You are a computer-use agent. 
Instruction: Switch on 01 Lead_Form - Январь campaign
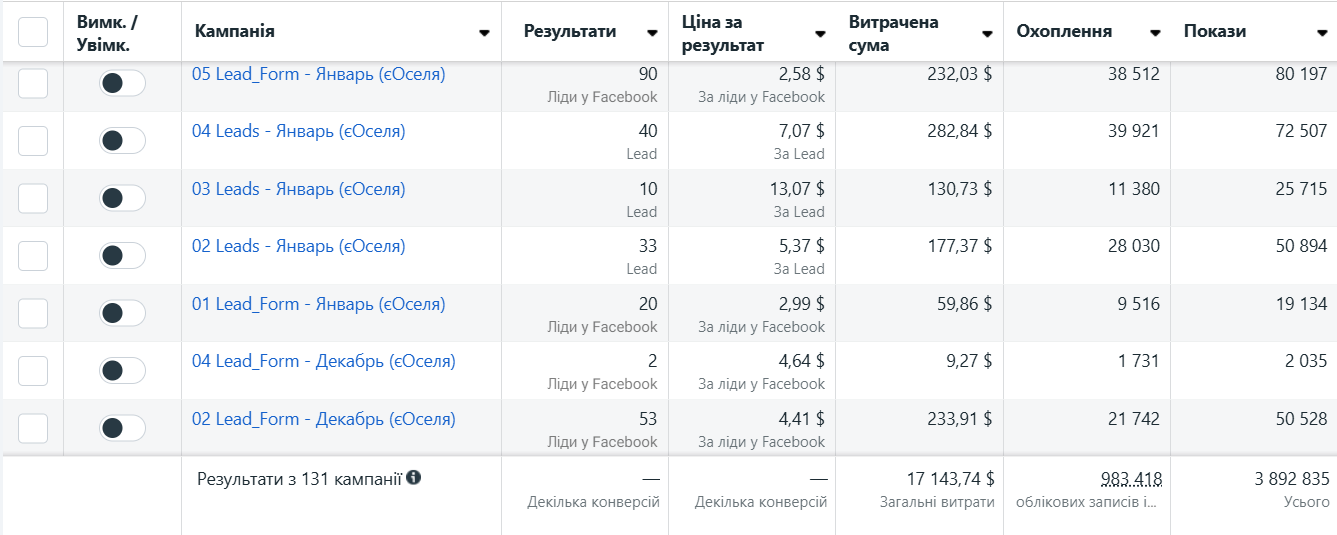click(x=122, y=313)
